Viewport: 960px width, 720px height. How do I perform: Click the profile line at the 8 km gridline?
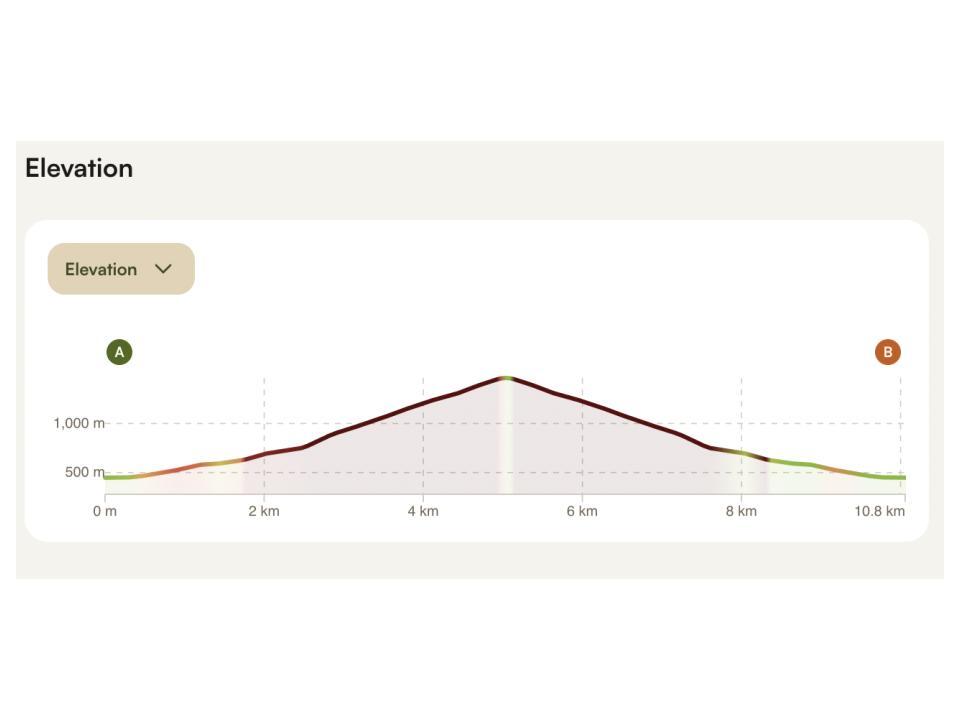click(x=741, y=452)
